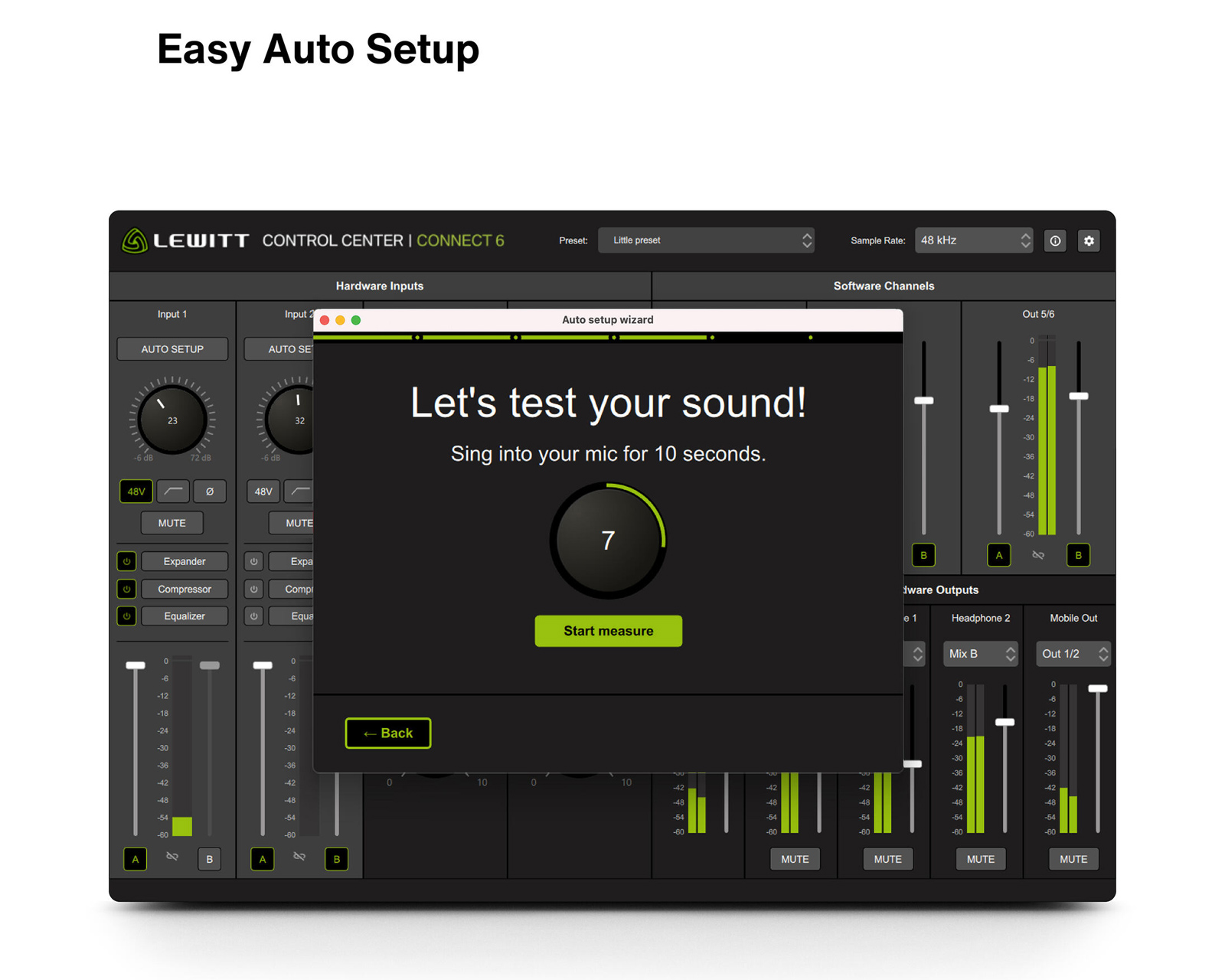Click the wizard step progress bar
The height and width of the screenshot is (980, 1225).
608,337
